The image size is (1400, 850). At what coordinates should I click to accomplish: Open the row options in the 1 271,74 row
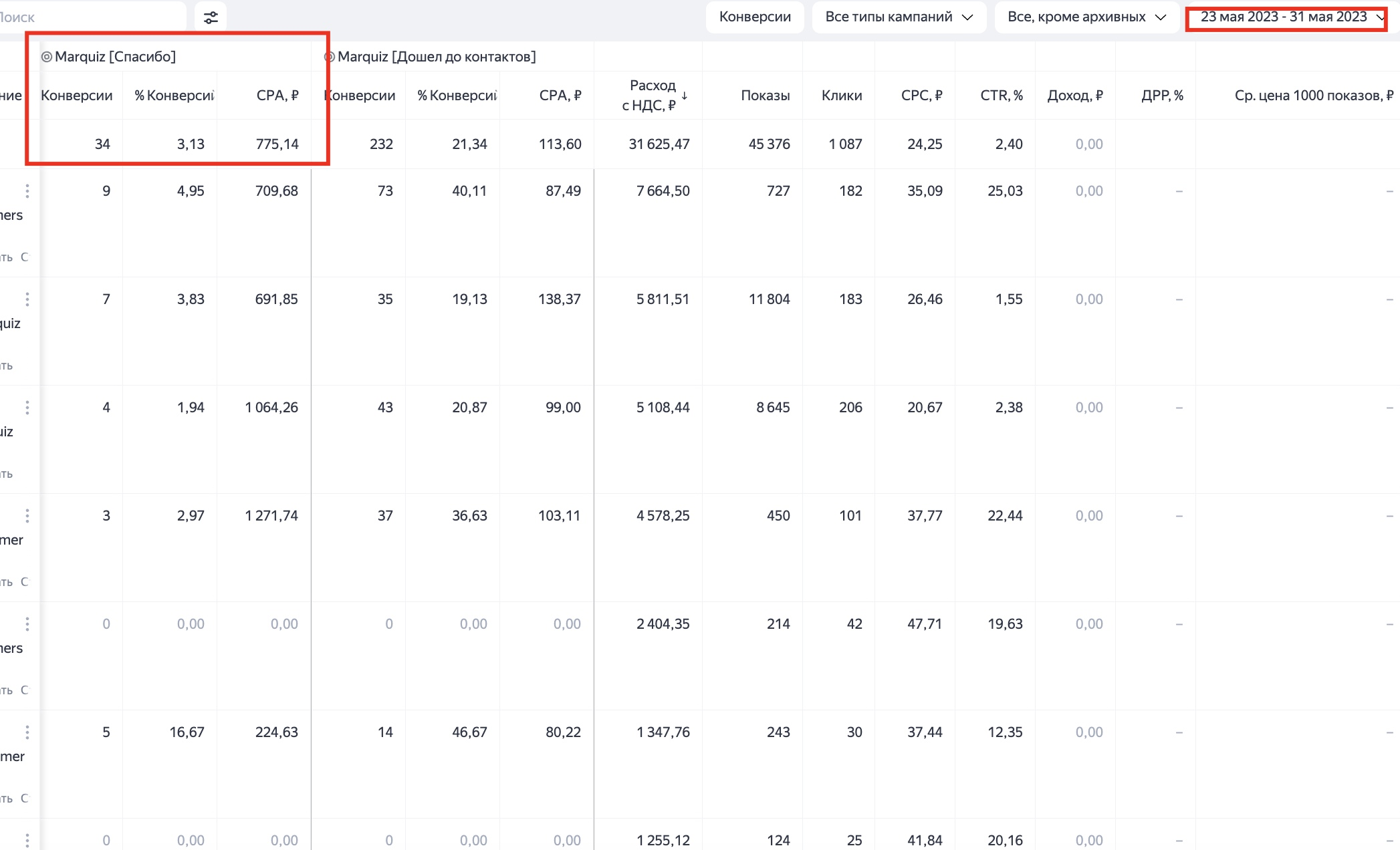(x=27, y=516)
